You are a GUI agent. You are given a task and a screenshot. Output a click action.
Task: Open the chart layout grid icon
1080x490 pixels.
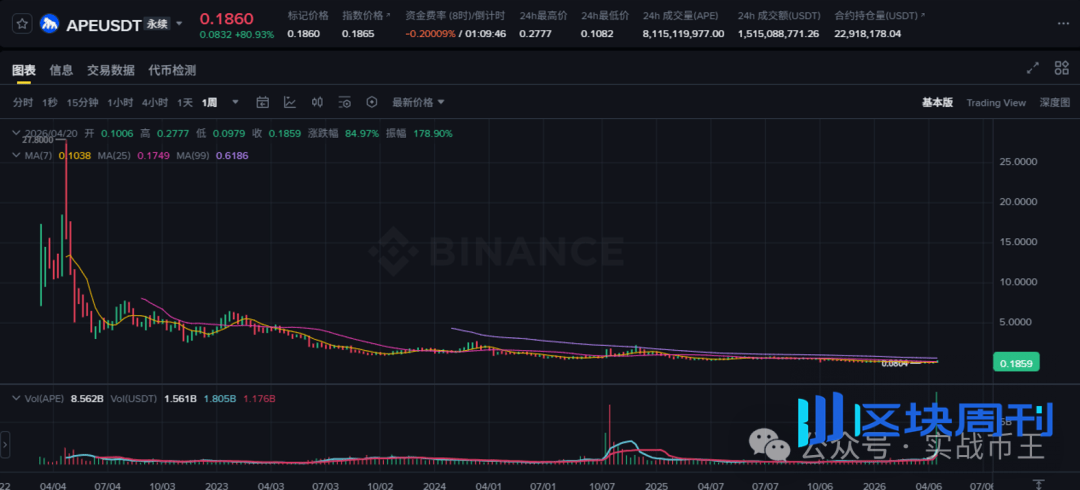1061,68
